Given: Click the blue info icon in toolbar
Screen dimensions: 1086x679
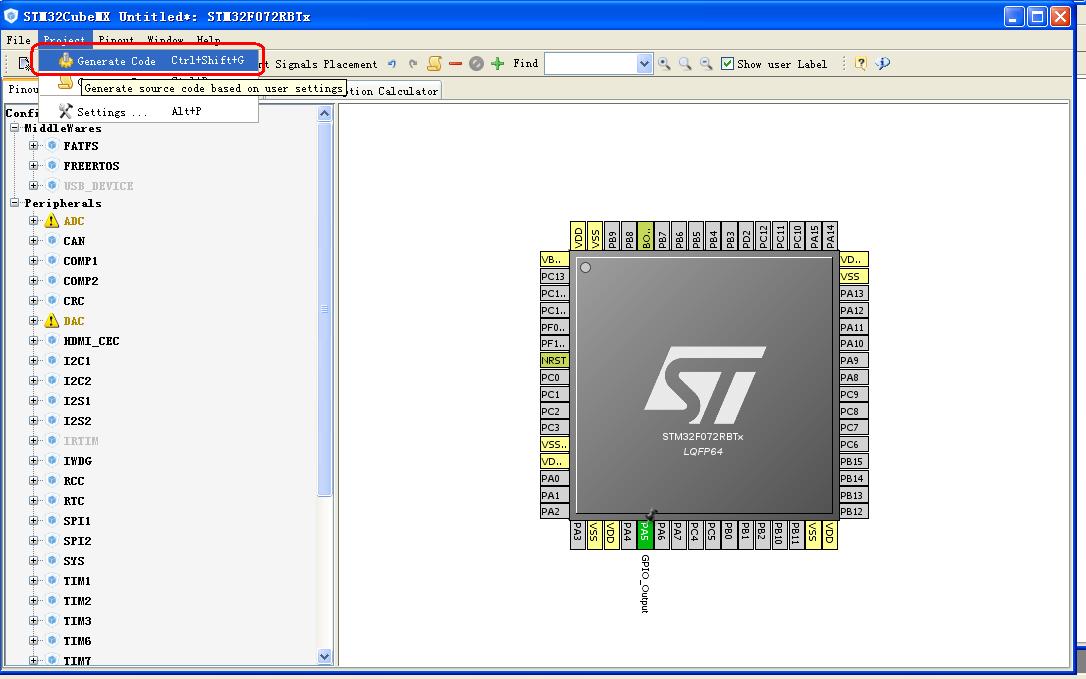Looking at the screenshot, I should tap(882, 64).
